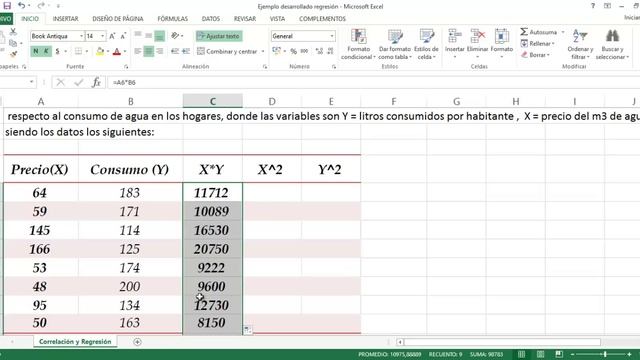The height and width of the screenshot is (360, 640).
Task: Toggle italic (K) formatting
Action: tap(47, 51)
